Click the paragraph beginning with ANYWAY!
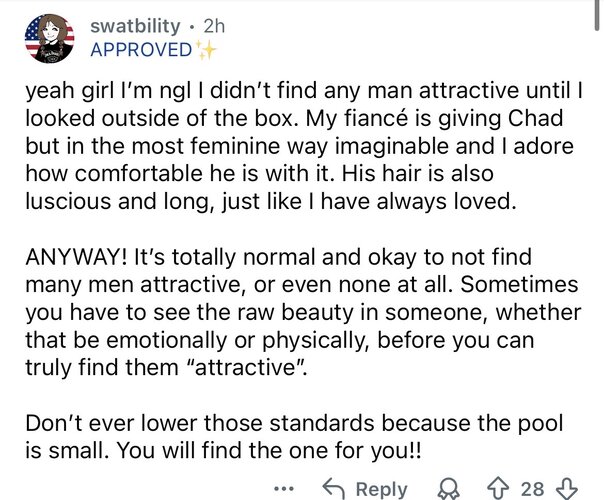The height and width of the screenshot is (500, 604). coord(304,312)
